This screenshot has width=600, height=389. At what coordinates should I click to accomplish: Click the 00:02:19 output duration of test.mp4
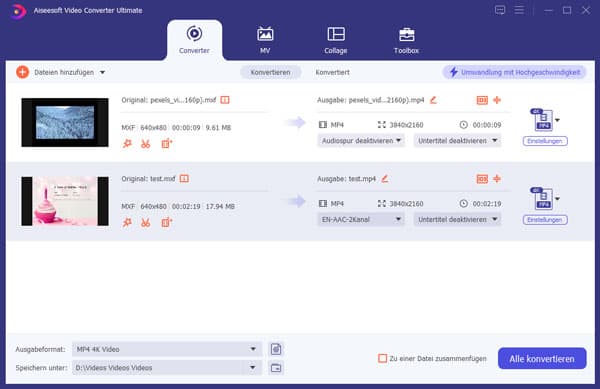[x=487, y=204]
